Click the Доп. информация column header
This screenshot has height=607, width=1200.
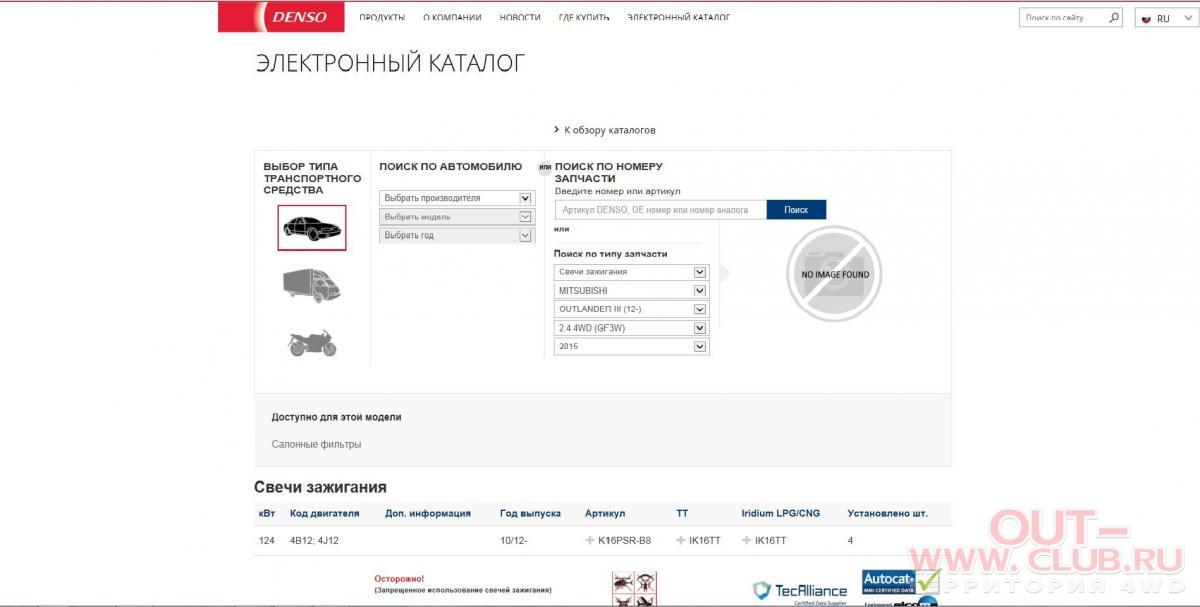tap(428, 513)
